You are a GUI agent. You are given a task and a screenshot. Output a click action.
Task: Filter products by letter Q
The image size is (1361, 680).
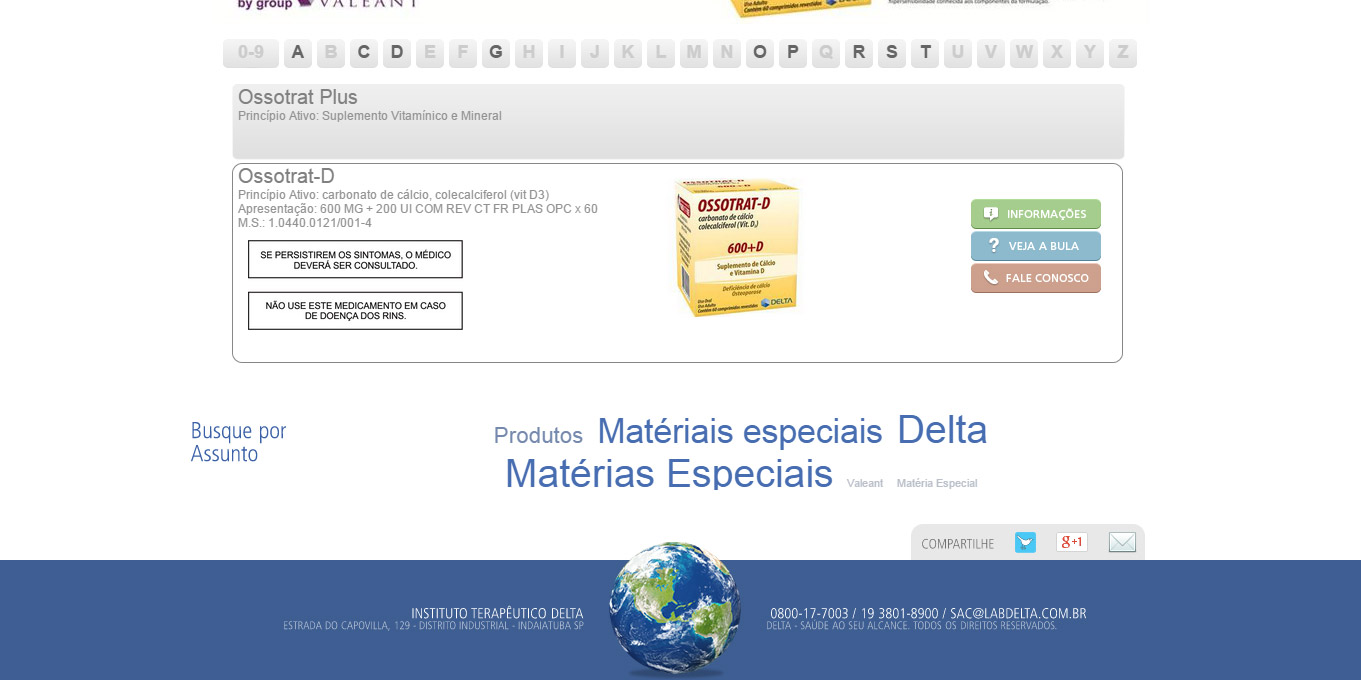[826, 53]
